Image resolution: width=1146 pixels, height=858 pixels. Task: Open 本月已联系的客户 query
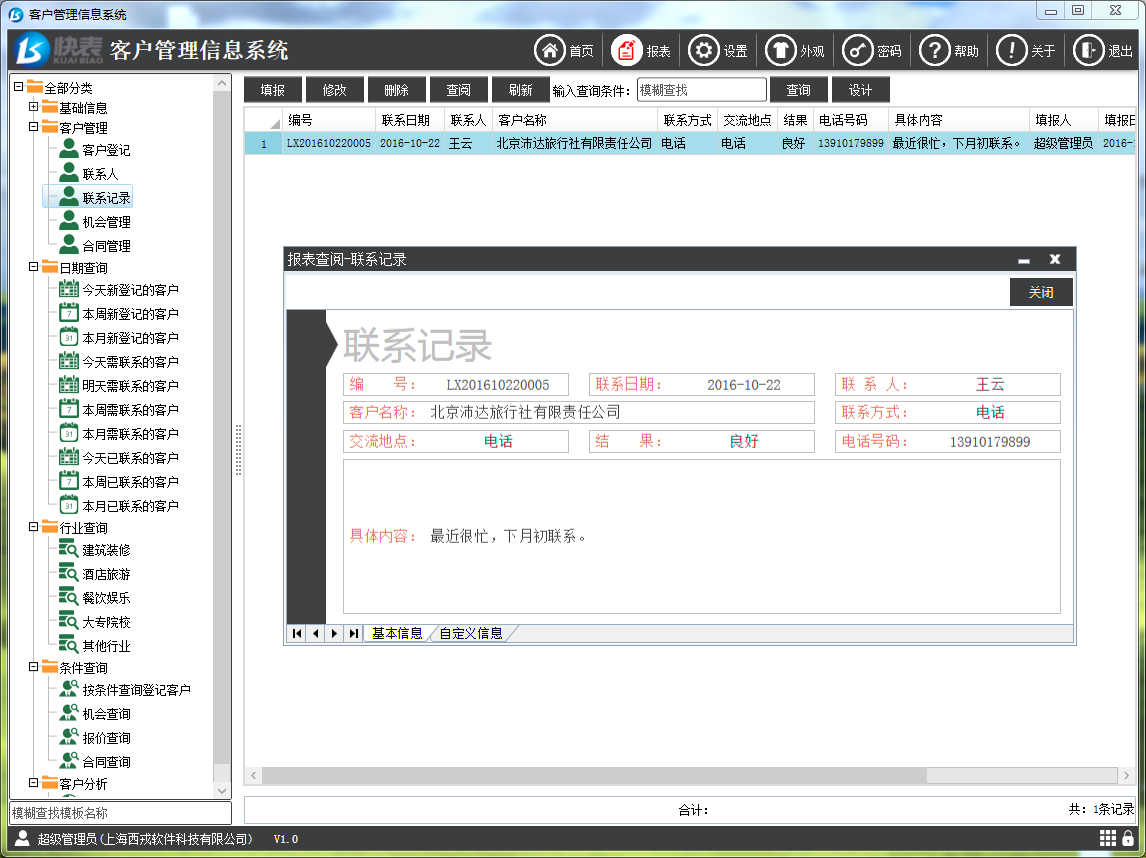(x=130, y=506)
